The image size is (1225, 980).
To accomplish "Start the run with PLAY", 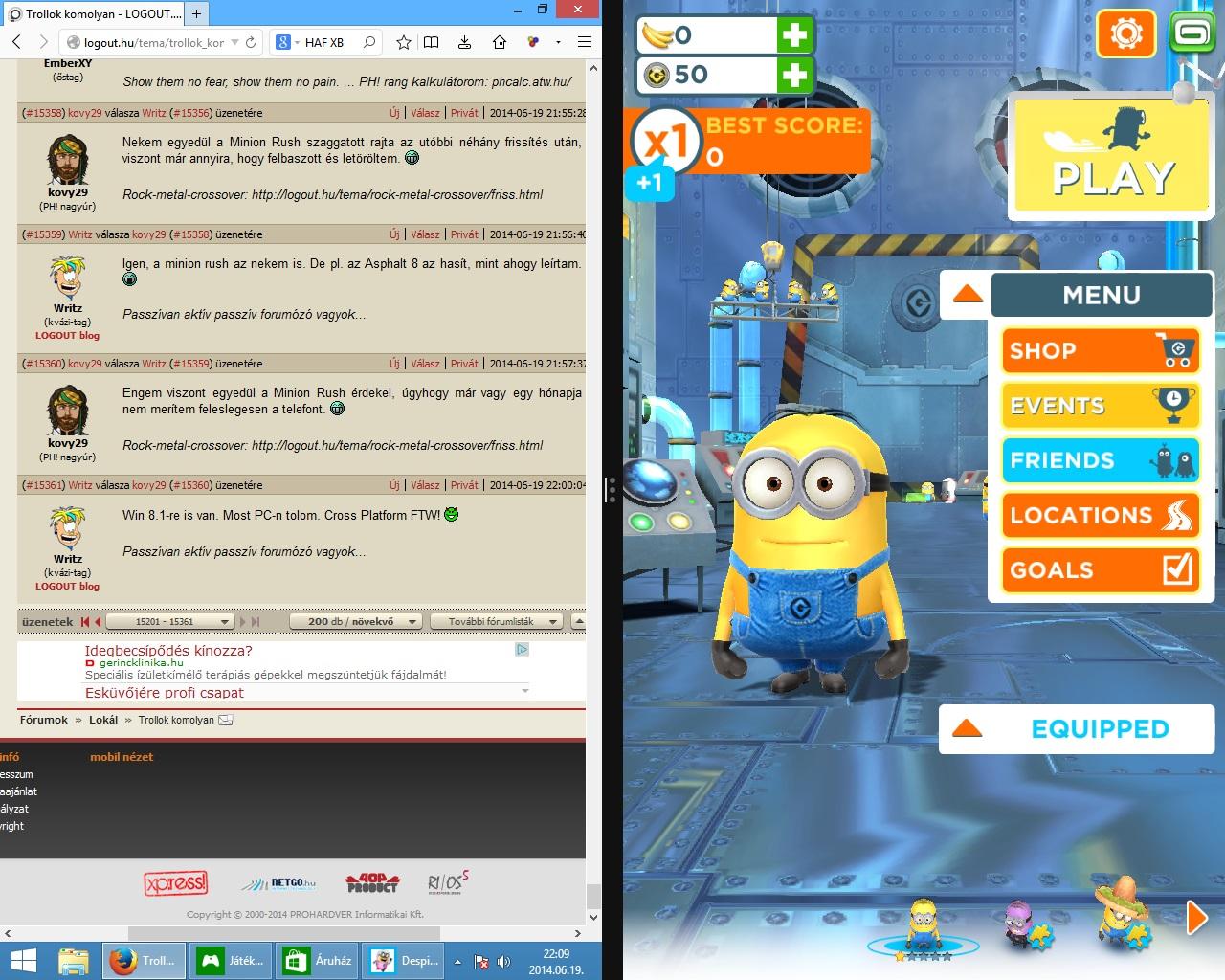I will (1111, 157).
